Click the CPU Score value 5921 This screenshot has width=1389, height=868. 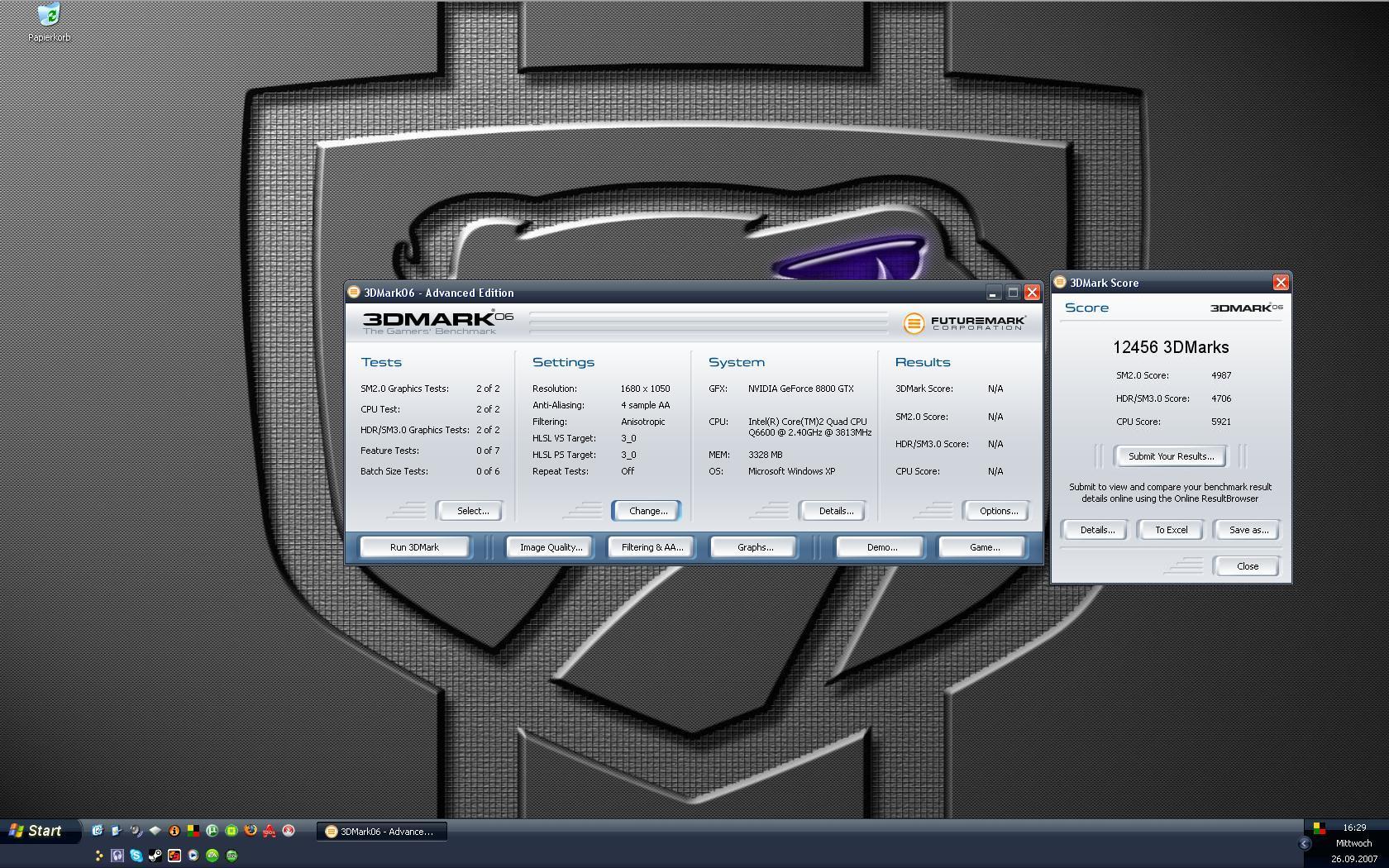[x=1221, y=422]
